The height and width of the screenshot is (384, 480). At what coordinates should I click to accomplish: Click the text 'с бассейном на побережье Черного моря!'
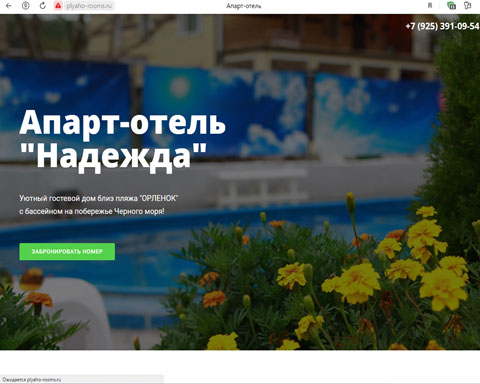[x=92, y=211]
